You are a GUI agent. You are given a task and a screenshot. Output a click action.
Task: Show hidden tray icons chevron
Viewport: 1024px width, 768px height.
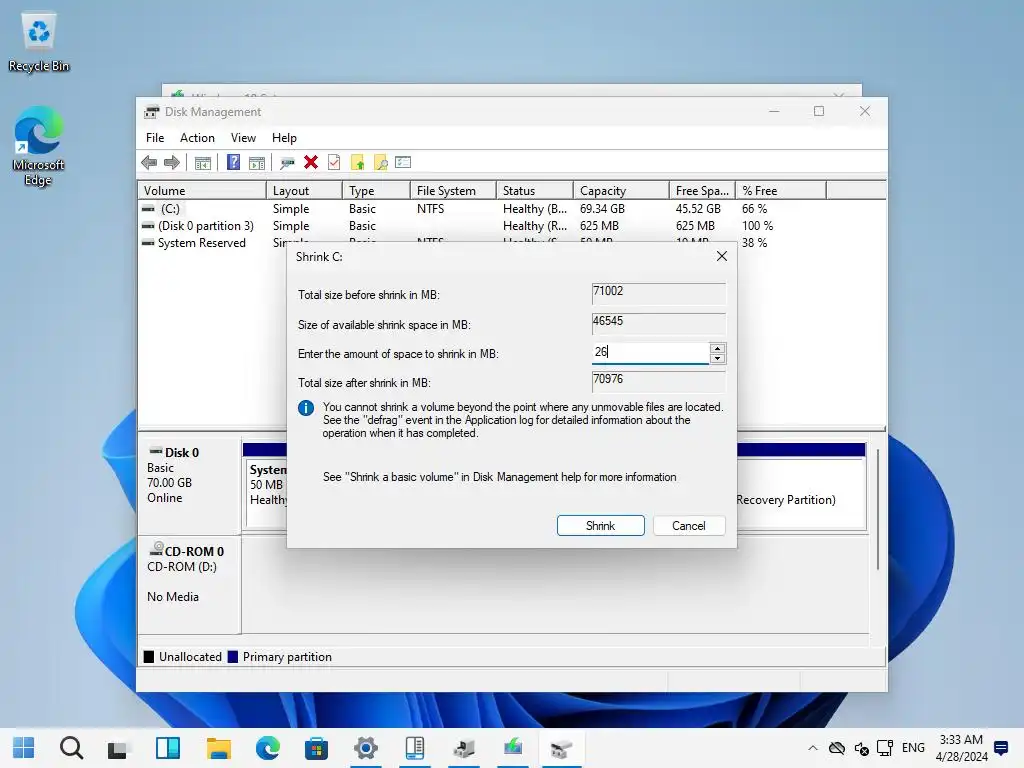pos(812,748)
